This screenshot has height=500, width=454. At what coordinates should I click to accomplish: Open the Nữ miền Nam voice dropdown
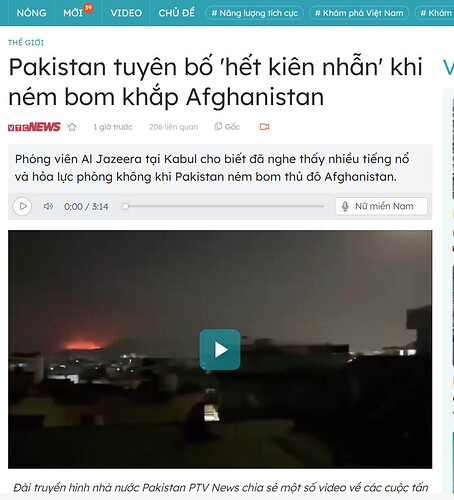(381, 206)
